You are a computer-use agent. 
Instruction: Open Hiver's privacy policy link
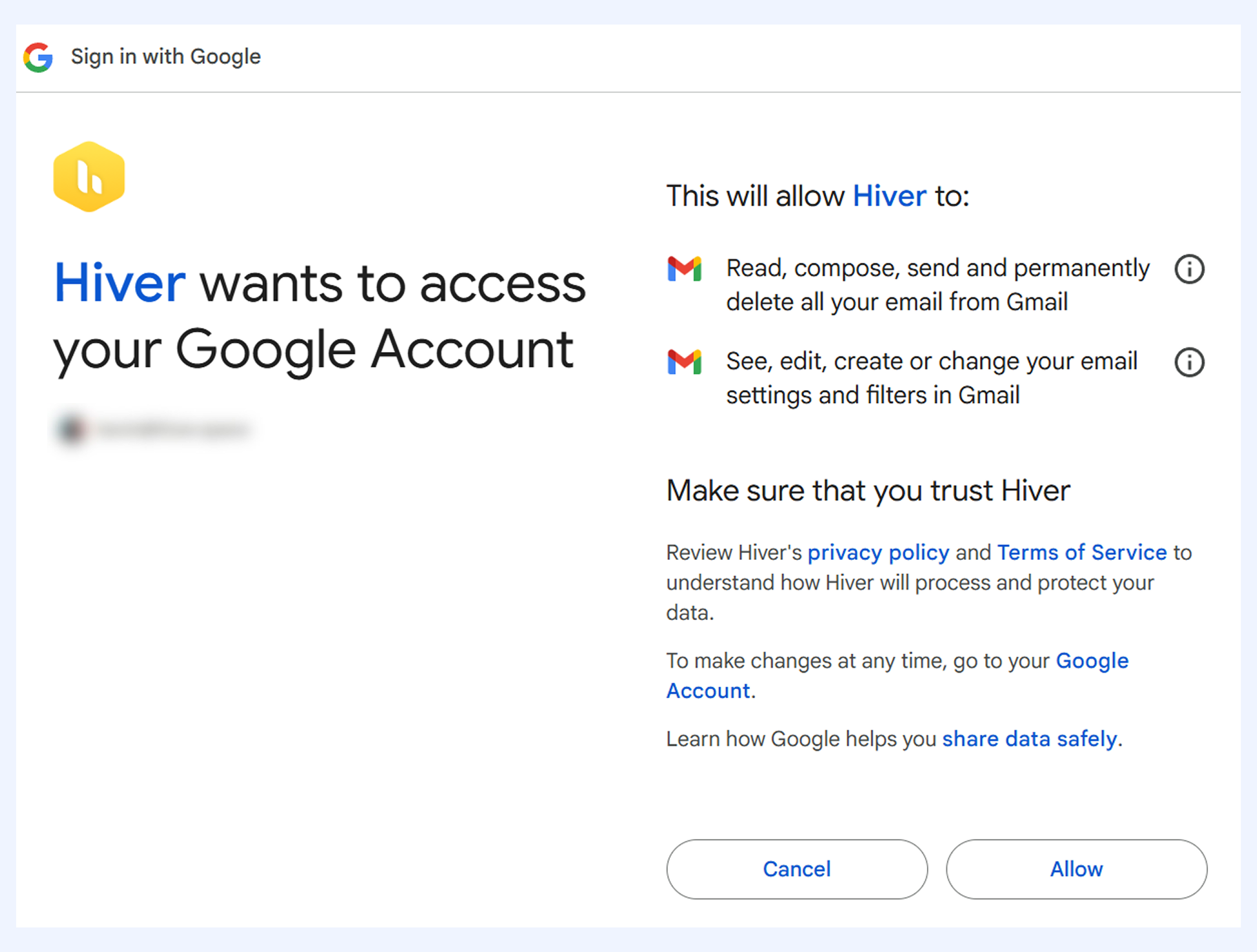click(878, 552)
